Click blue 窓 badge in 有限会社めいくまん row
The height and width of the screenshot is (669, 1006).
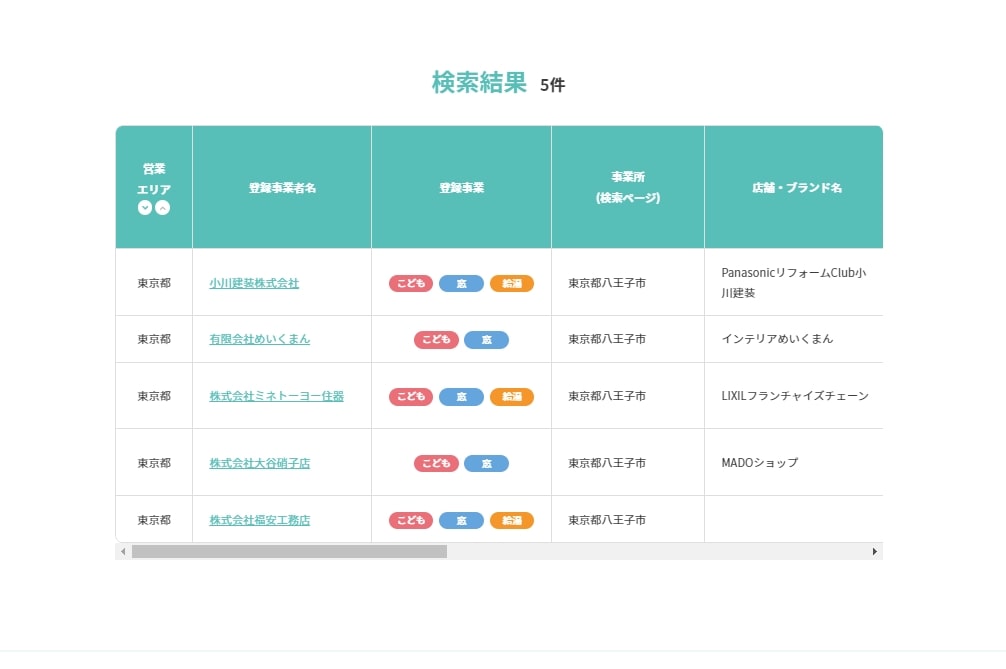pos(486,339)
